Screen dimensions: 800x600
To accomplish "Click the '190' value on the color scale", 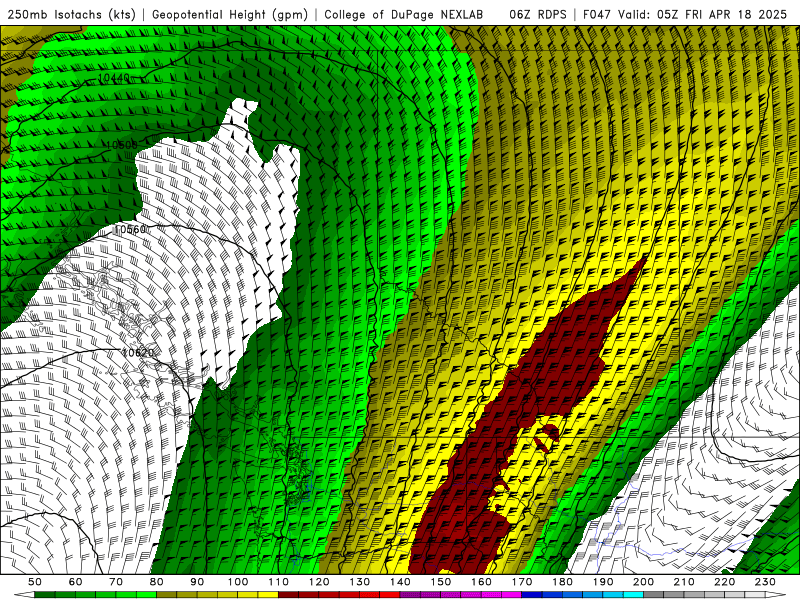I will tap(603, 582).
